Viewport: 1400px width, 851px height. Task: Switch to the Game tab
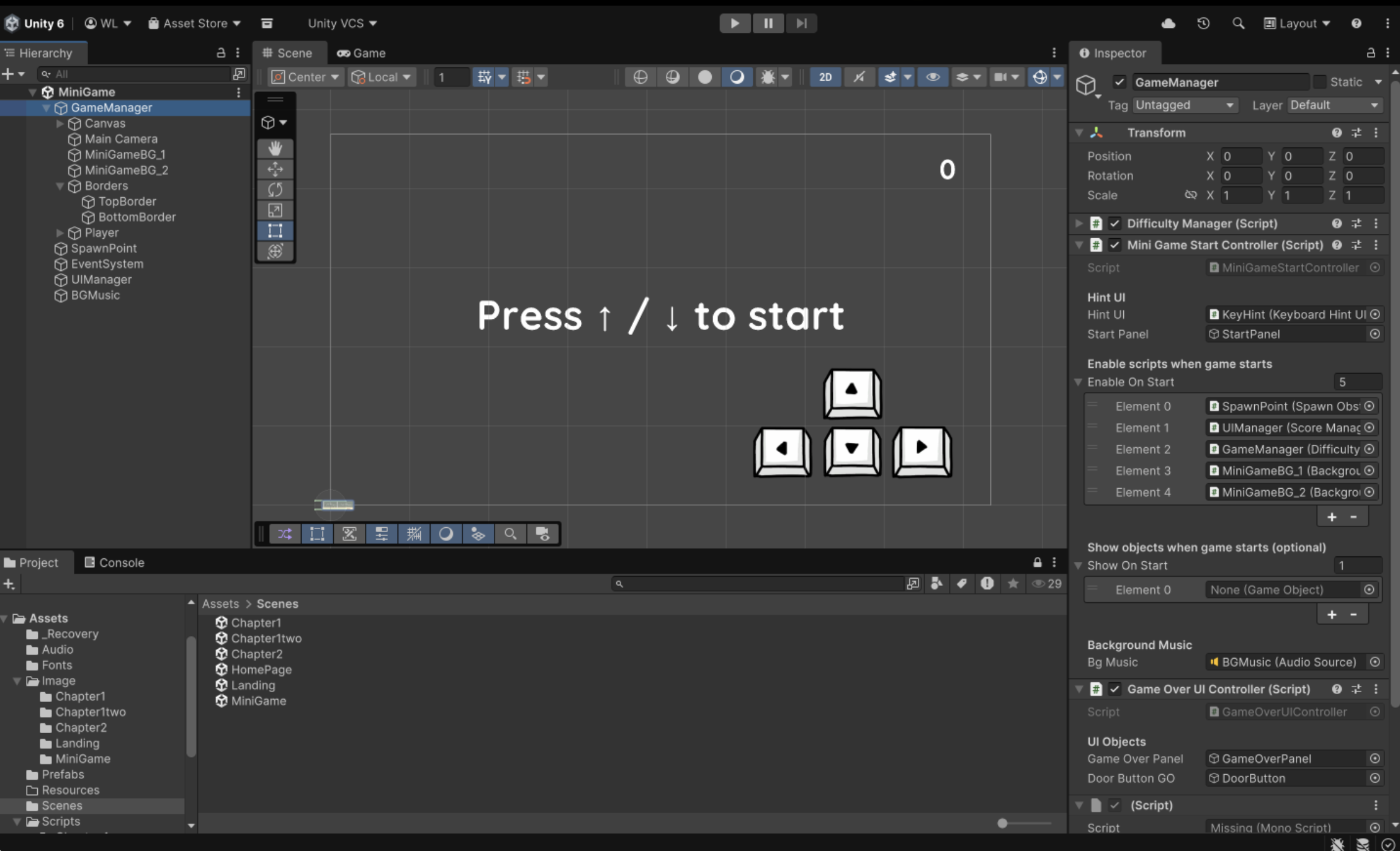[361, 53]
